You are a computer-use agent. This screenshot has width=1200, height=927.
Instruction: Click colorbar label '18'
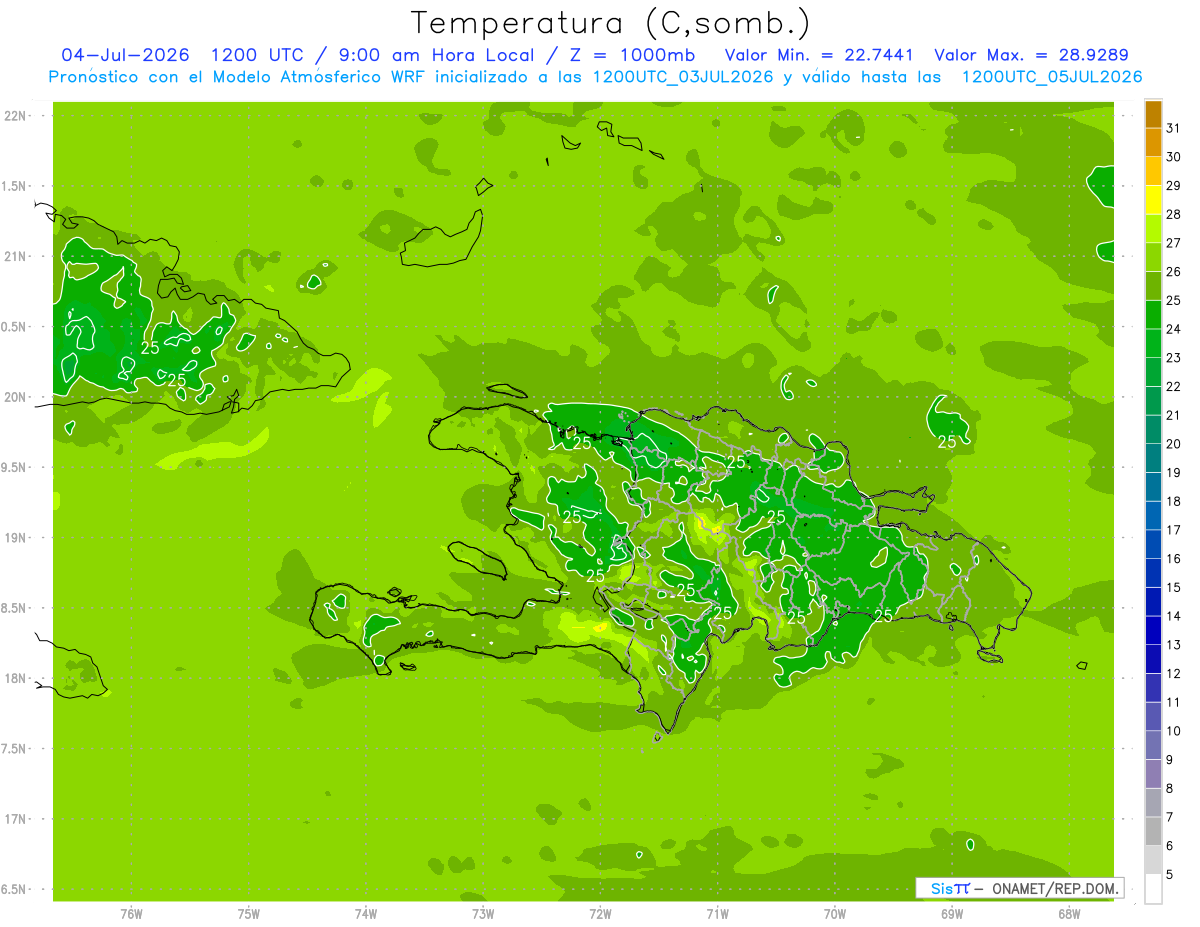pyautogui.click(x=1174, y=501)
